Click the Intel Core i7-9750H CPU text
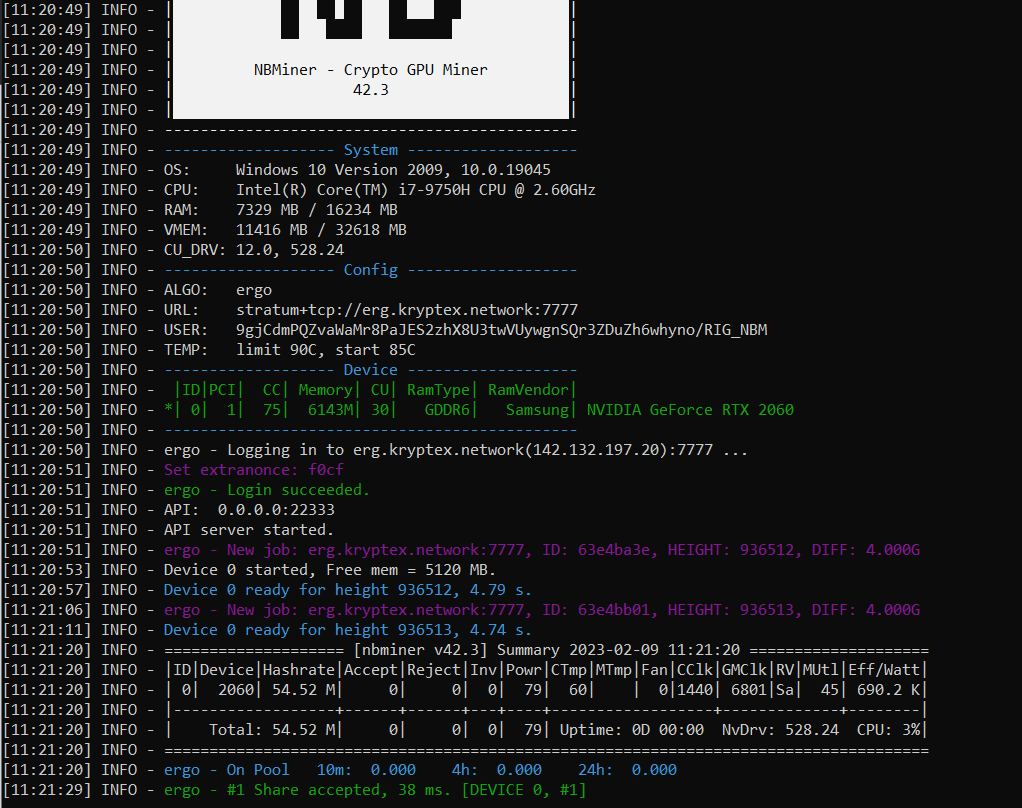The width and height of the screenshot is (1022, 808). [x=415, y=190]
